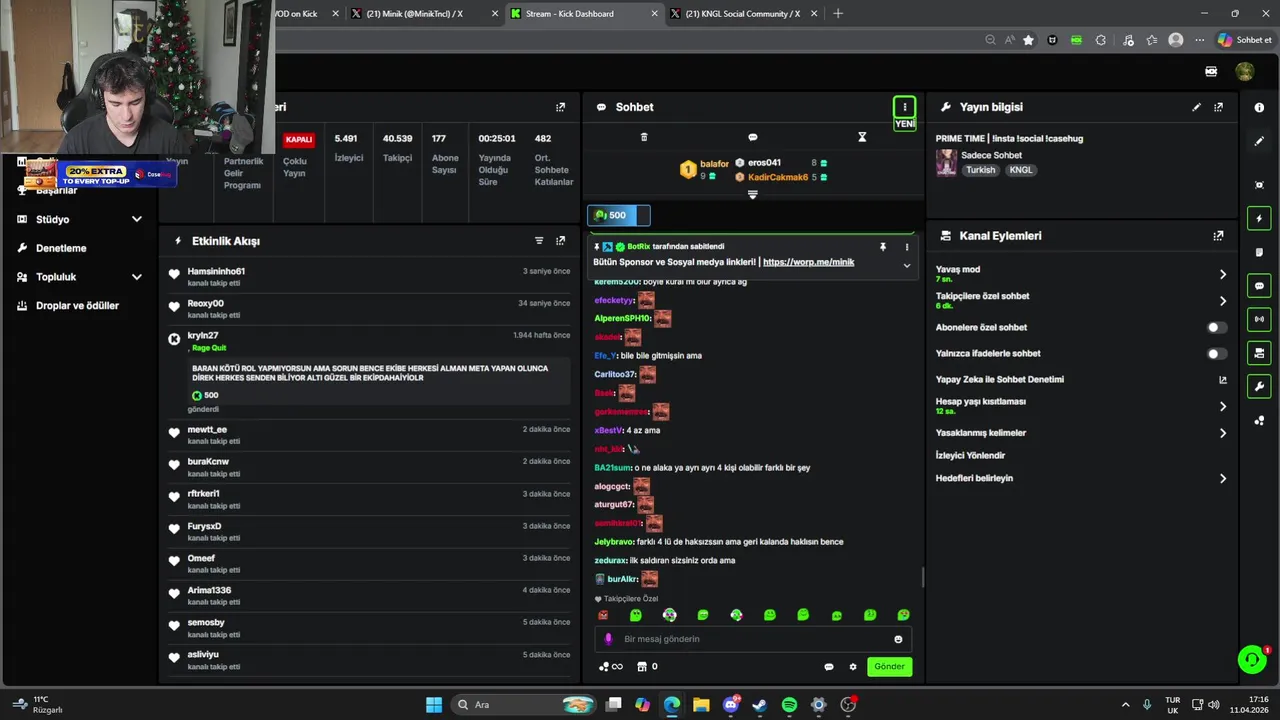Click the KNGL tag in Yayın bilgisi

coord(1021,170)
